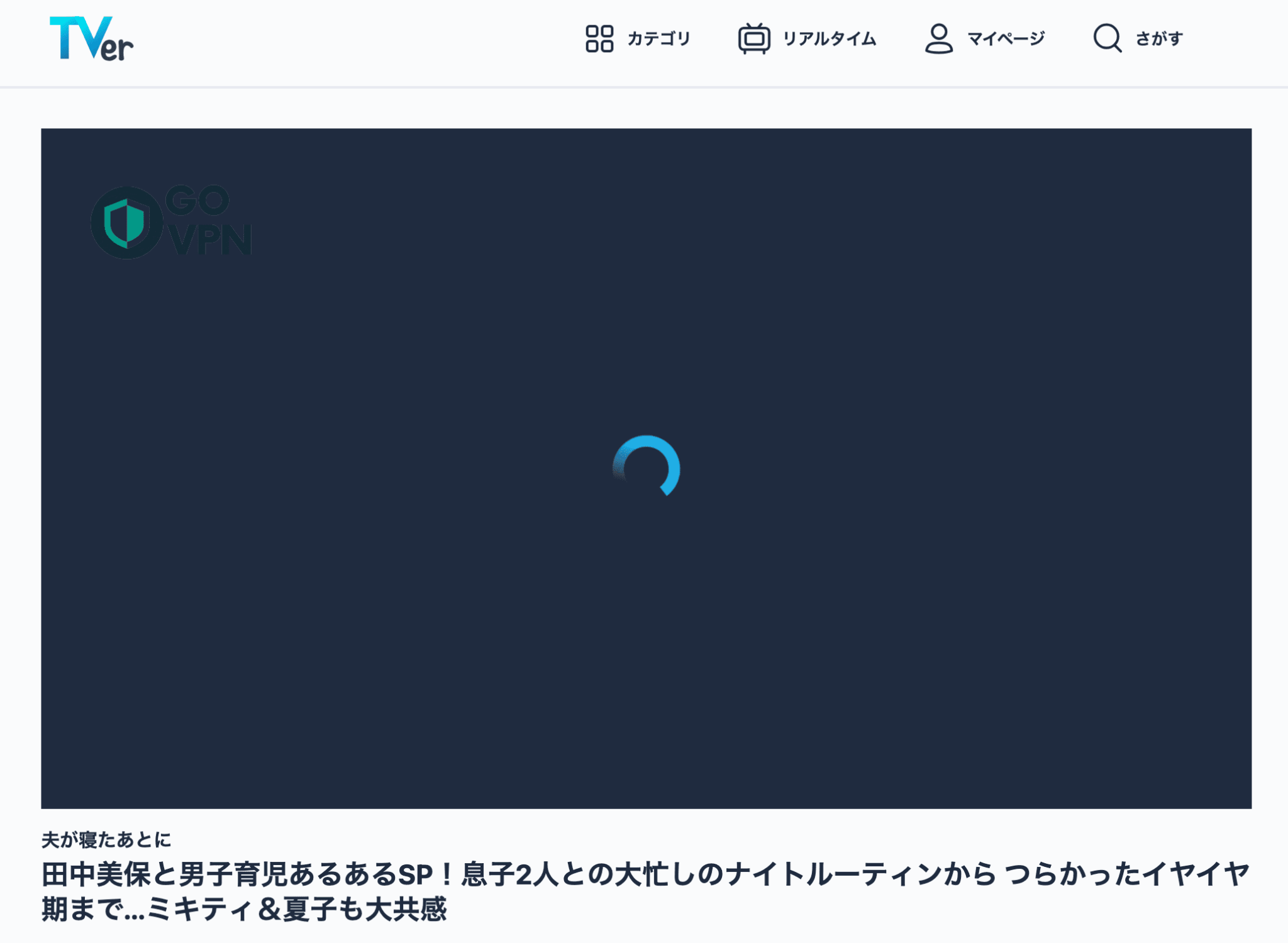The height and width of the screenshot is (943, 1288).
Task: Click the GO VPN shield emblem
Action: 126,223
